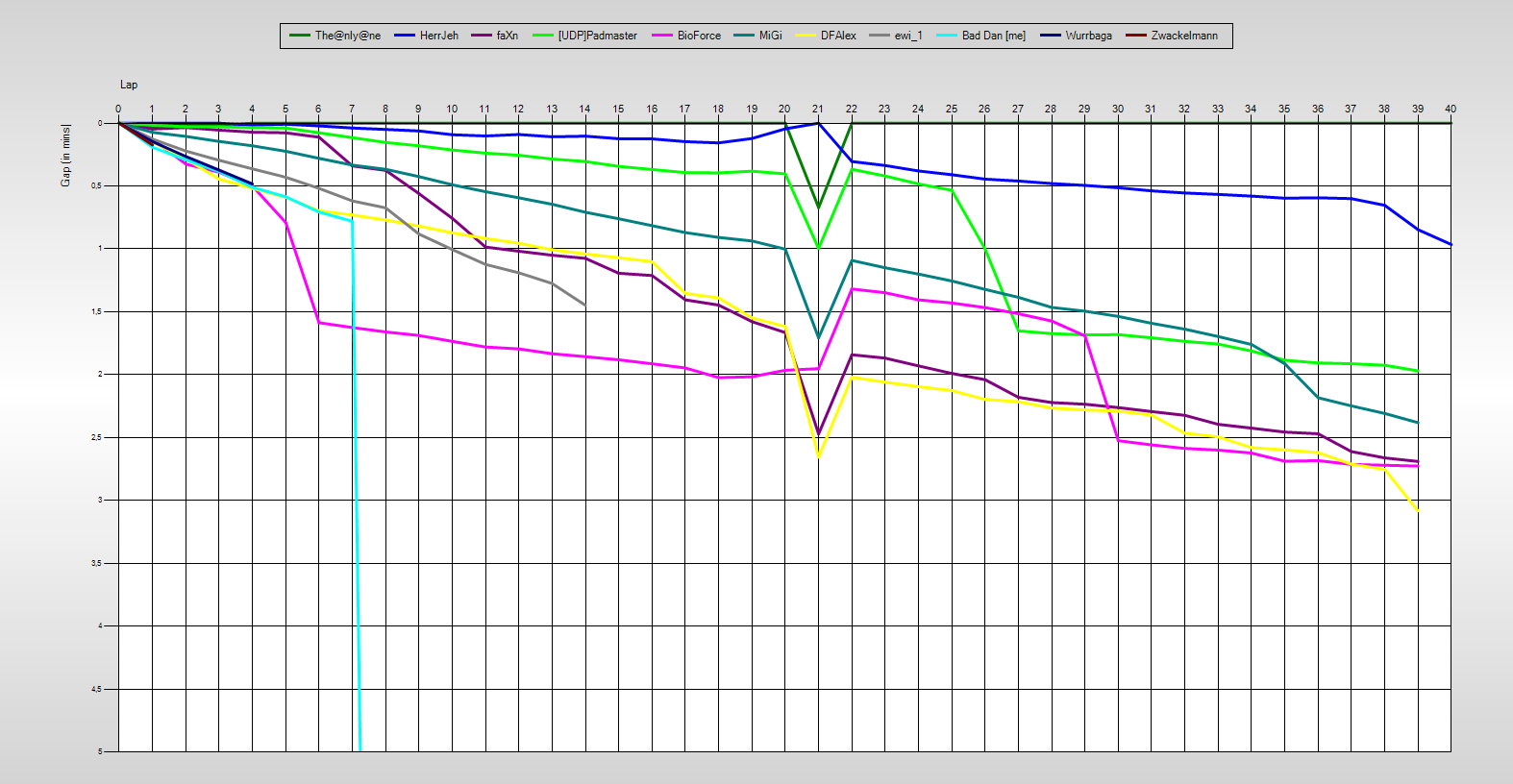Image resolution: width=1513 pixels, height=784 pixels.
Task: Click the 5 tick label on the gap axis
Action: click(x=99, y=751)
